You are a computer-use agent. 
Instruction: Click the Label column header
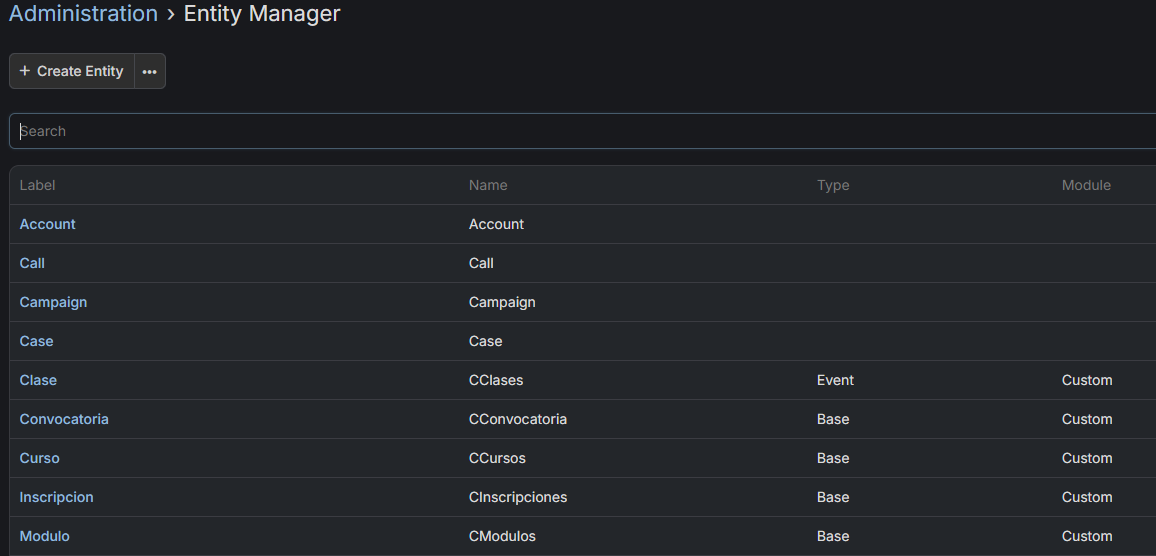pos(37,185)
